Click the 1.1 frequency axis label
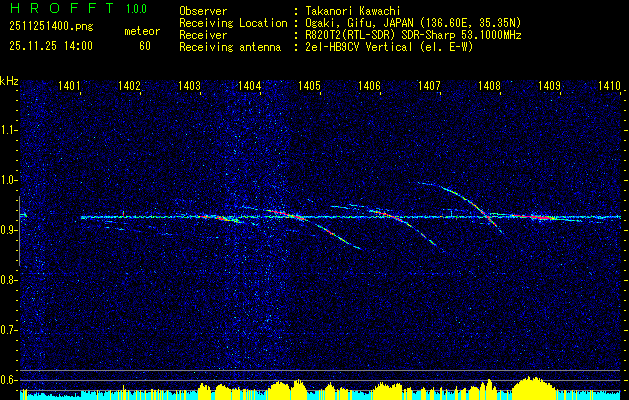The width and height of the screenshot is (629, 400). 8,130
